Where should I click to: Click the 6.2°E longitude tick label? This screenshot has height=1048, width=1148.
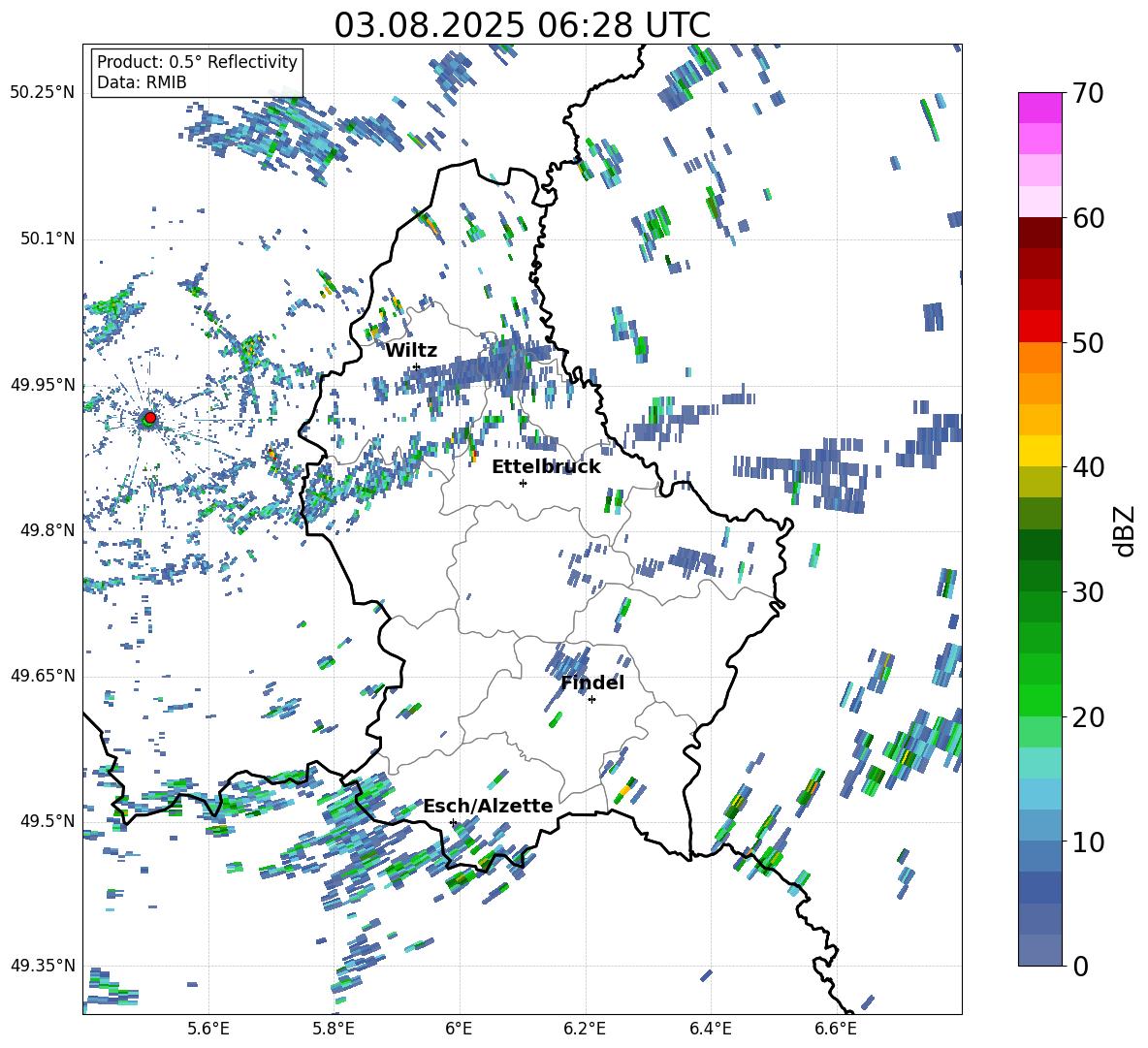[x=585, y=1029]
